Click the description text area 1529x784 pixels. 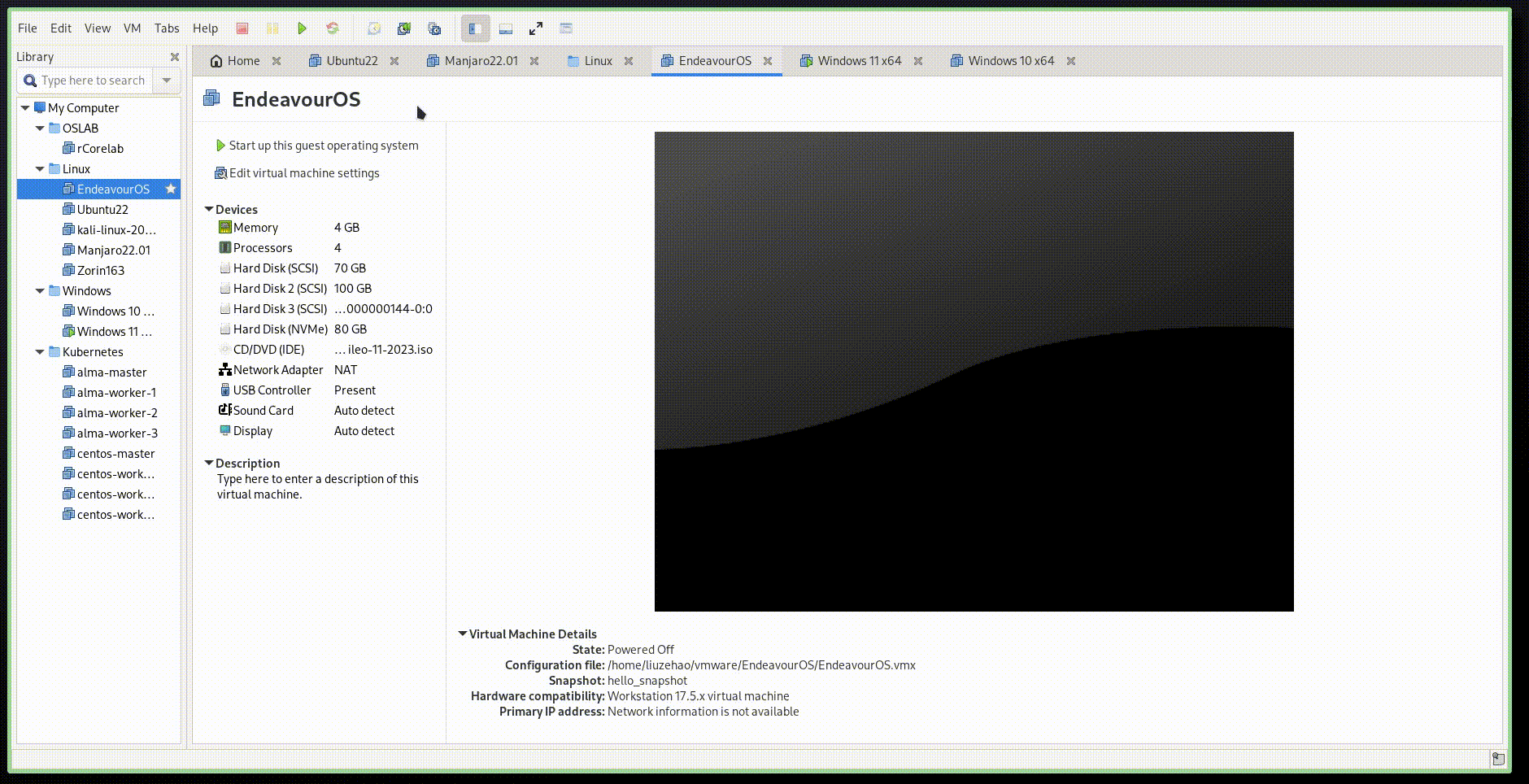tap(318, 486)
